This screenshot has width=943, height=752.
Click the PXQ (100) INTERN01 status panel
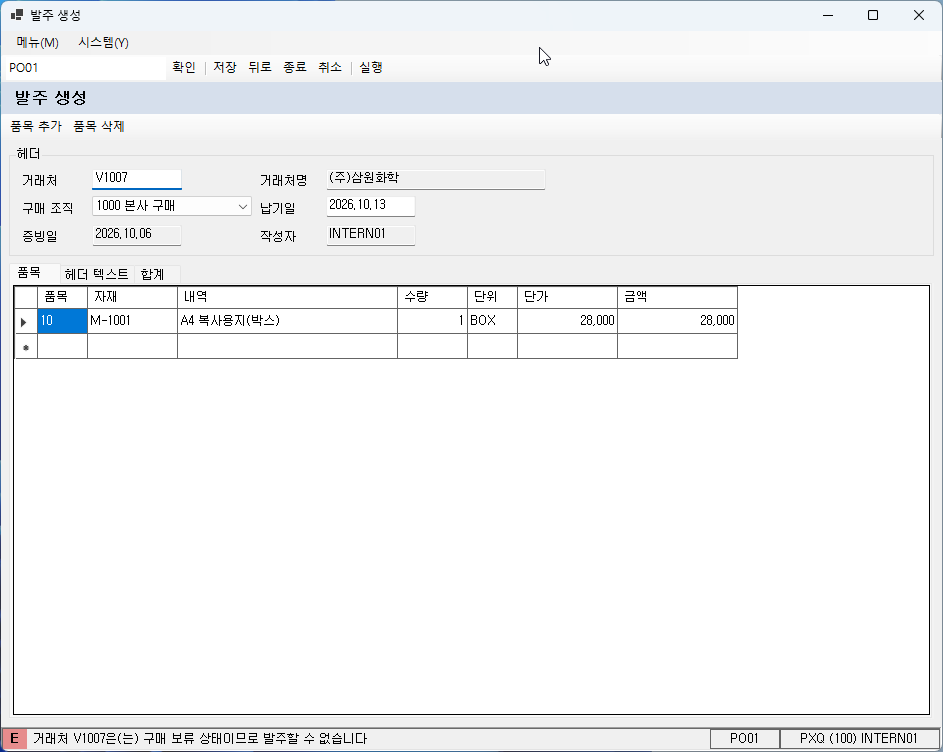click(859, 739)
